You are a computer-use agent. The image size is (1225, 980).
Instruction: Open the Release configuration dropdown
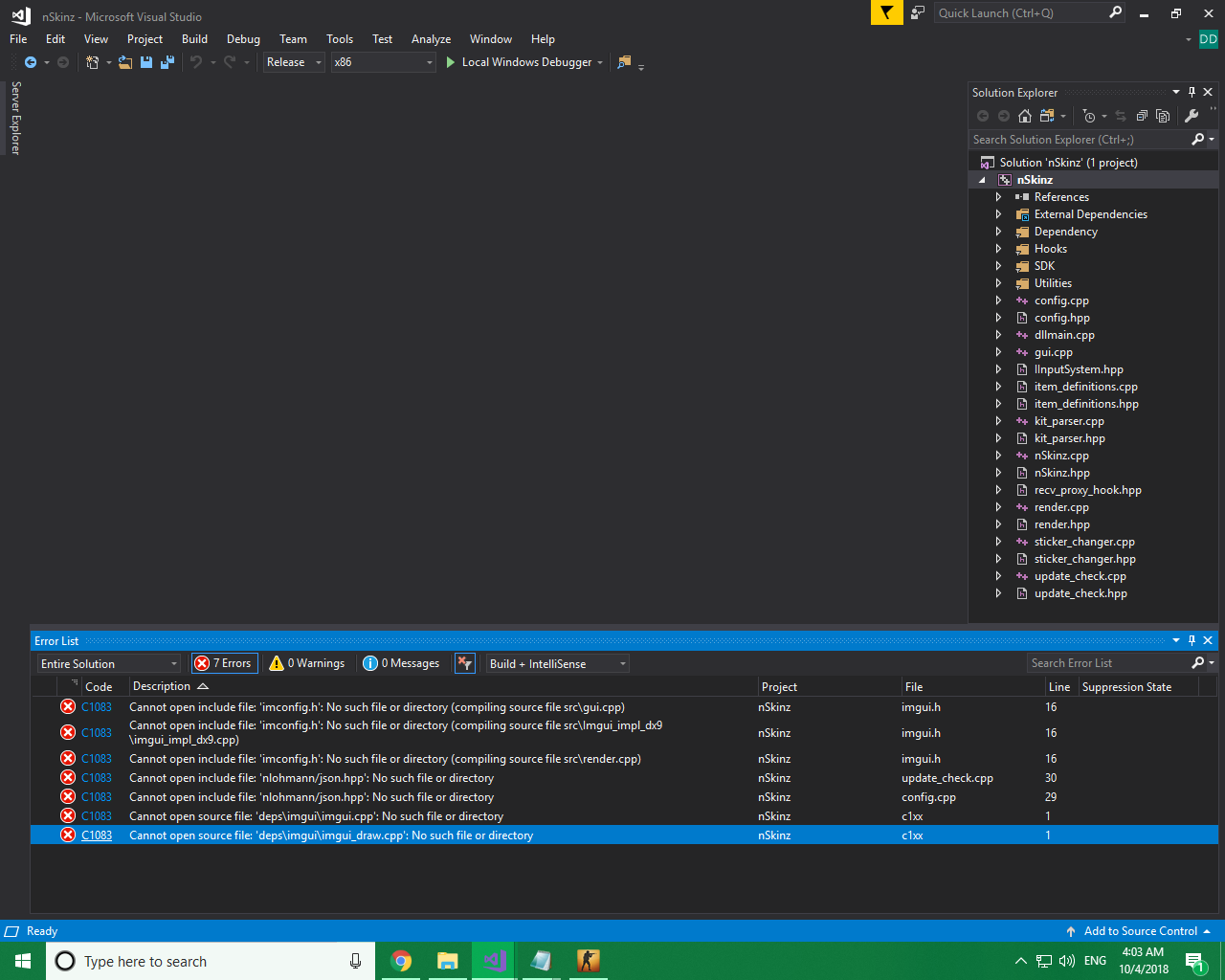pos(294,62)
